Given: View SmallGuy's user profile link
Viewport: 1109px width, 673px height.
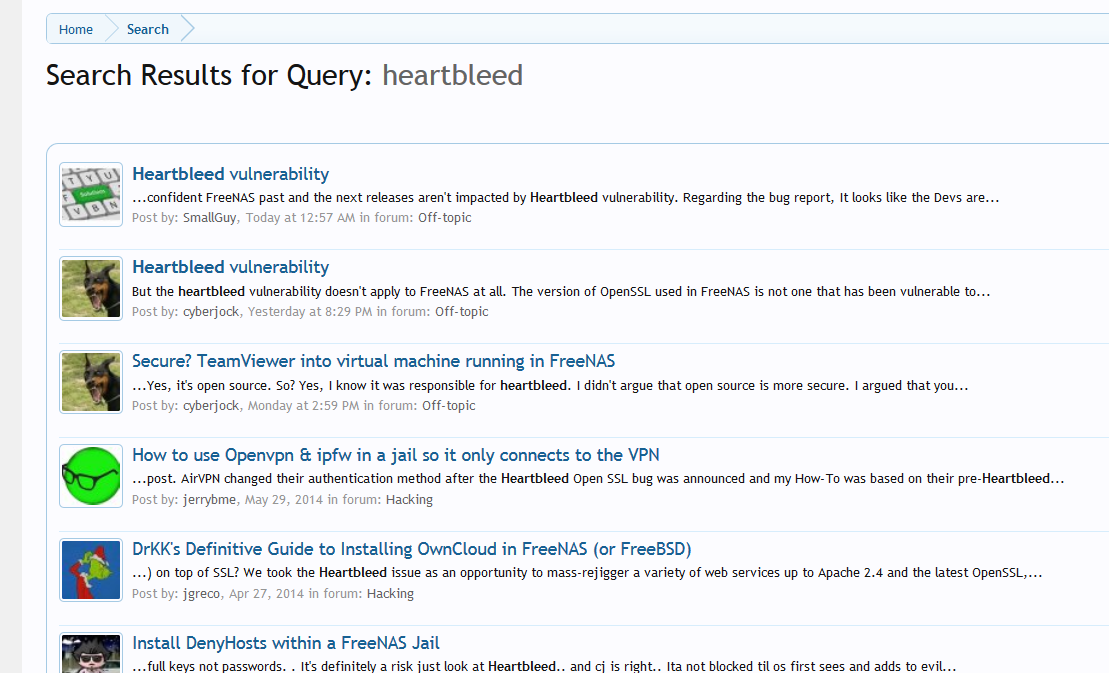Looking at the screenshot, I should click(x=209, y=218).
